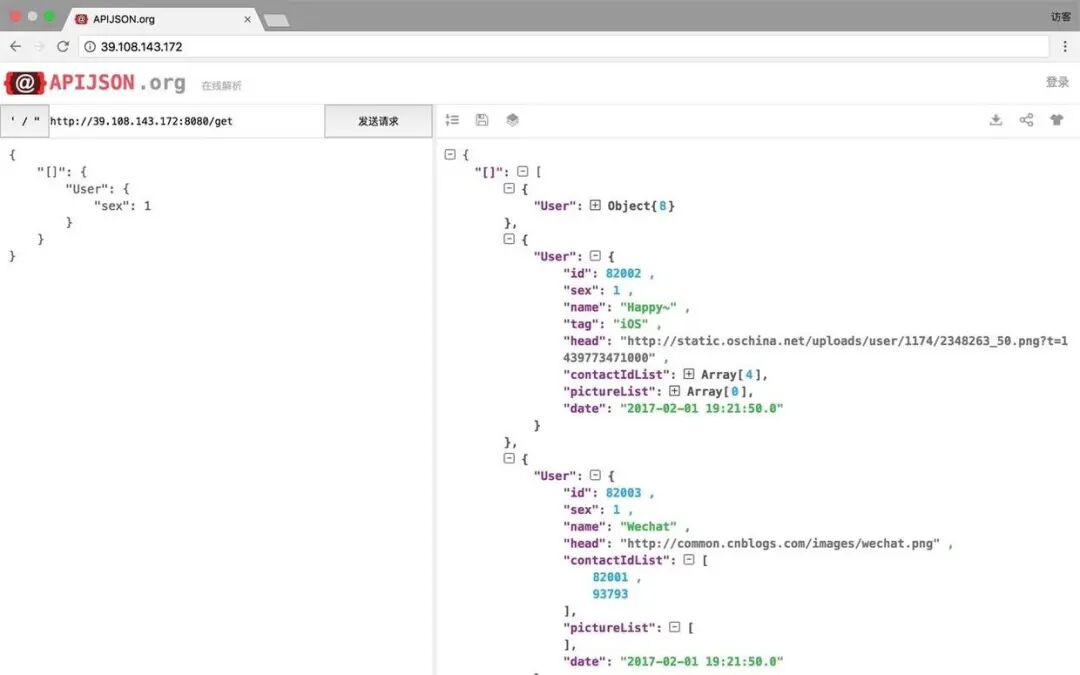Image resolution: width=1080 pixels, height=675 pixels.
Task: Click the request JSON editor on "sex": 1
Action: [123, 205]
